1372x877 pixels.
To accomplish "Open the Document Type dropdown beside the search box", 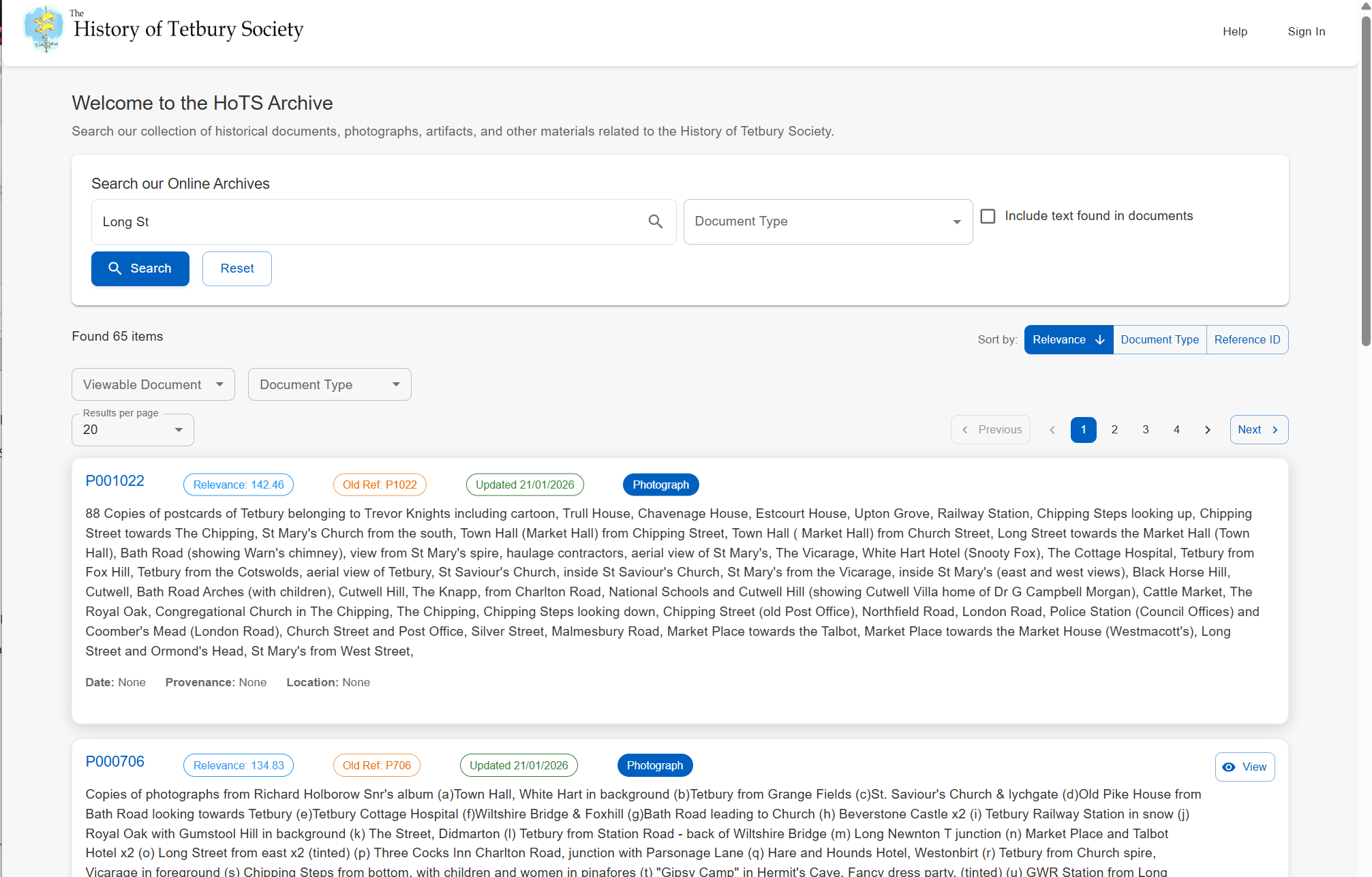I will click(956, 221).
